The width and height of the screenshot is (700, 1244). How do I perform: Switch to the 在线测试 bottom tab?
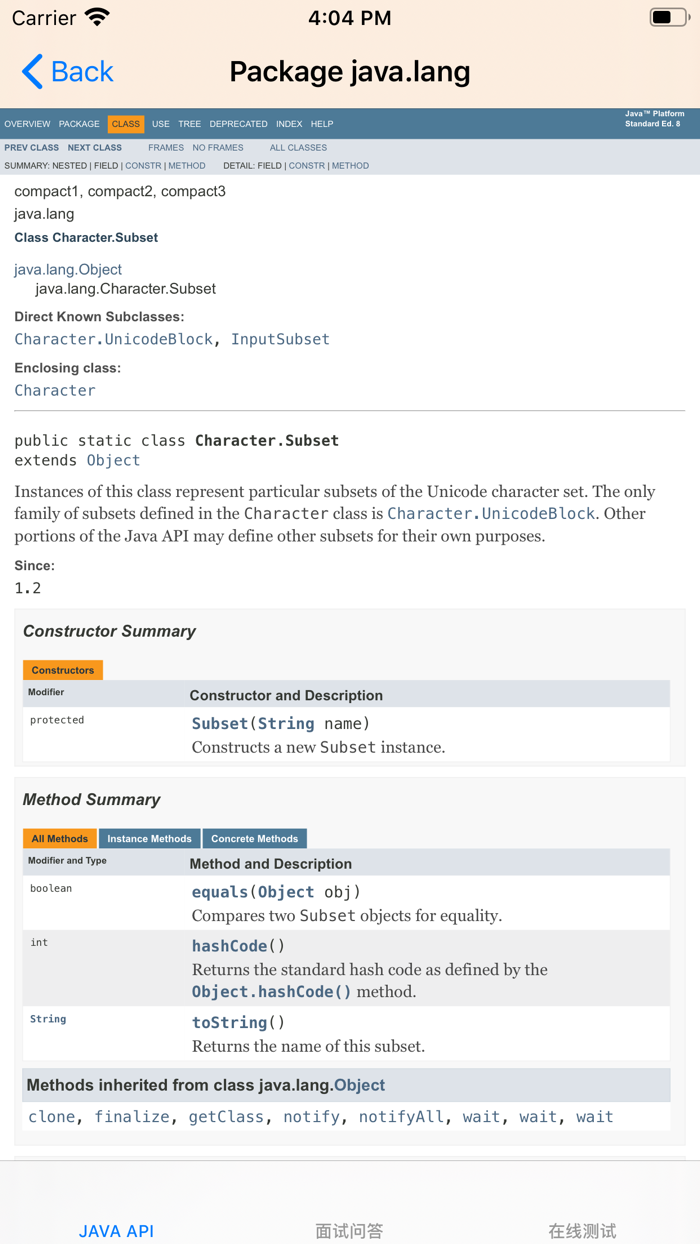[582, 1230]
